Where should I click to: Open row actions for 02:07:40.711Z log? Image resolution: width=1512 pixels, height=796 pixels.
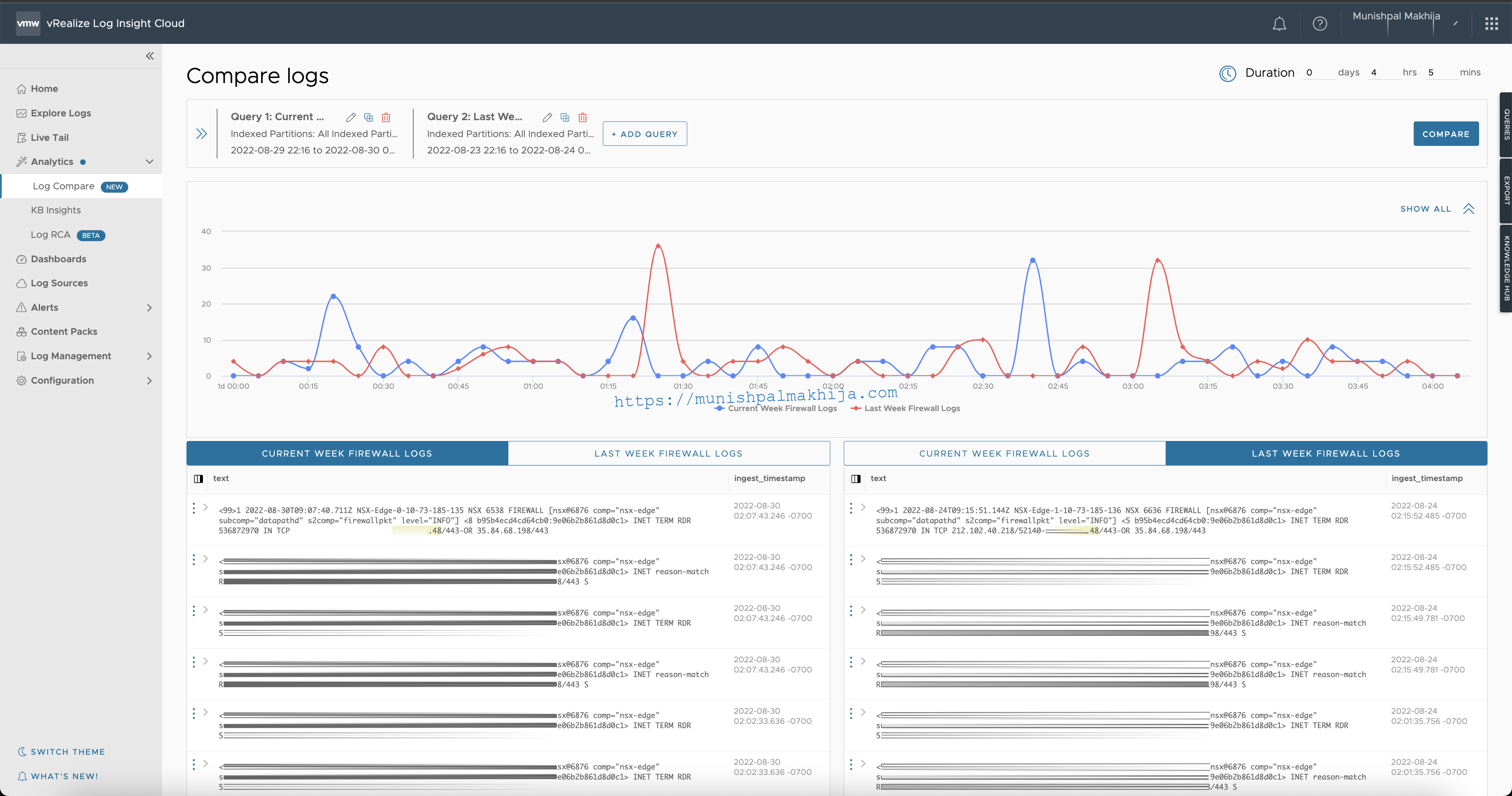pyautogui.click(x=194, y=508)
